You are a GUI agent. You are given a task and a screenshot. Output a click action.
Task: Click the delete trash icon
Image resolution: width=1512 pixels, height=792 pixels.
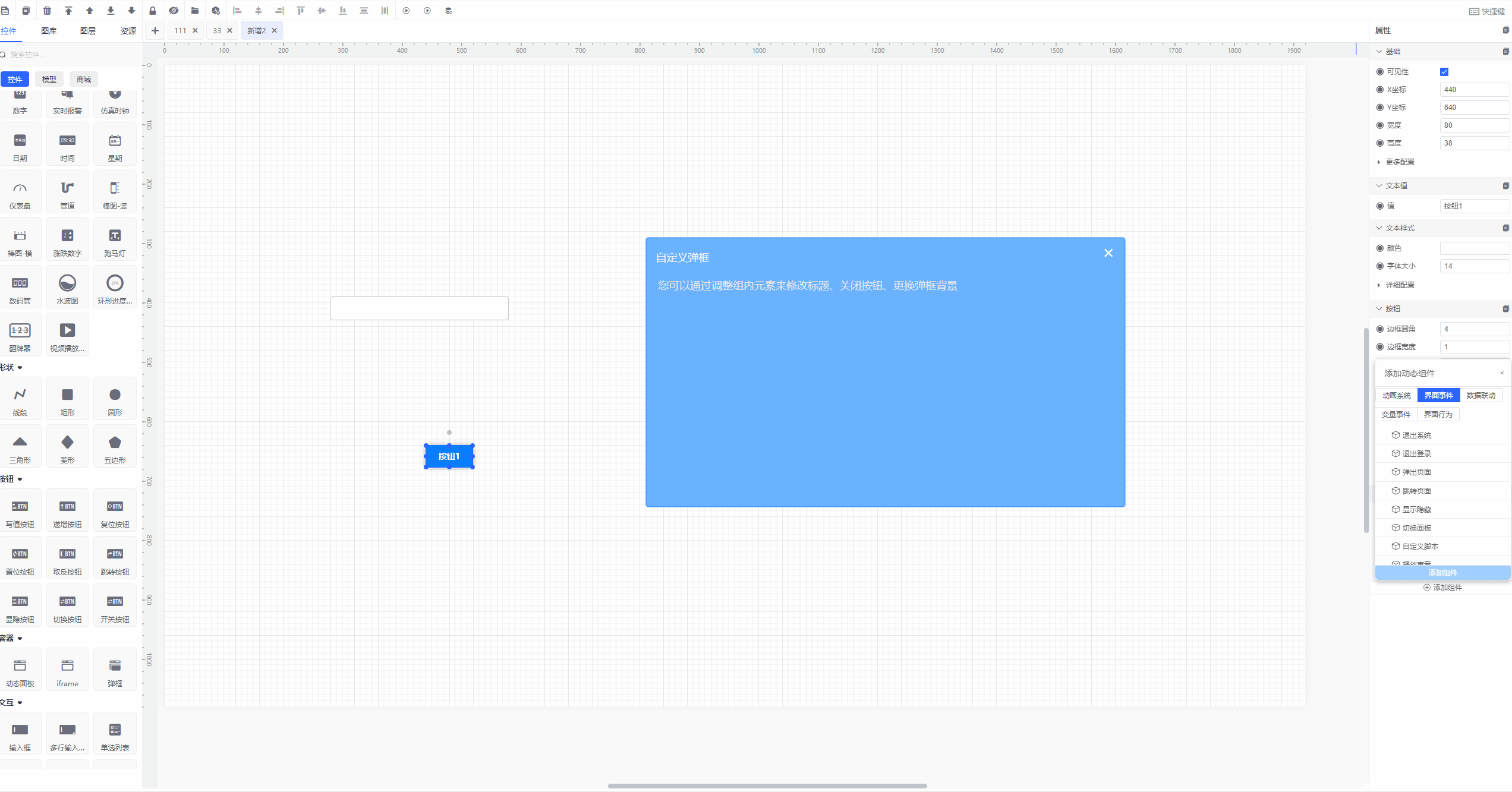(x=48, y=11)
